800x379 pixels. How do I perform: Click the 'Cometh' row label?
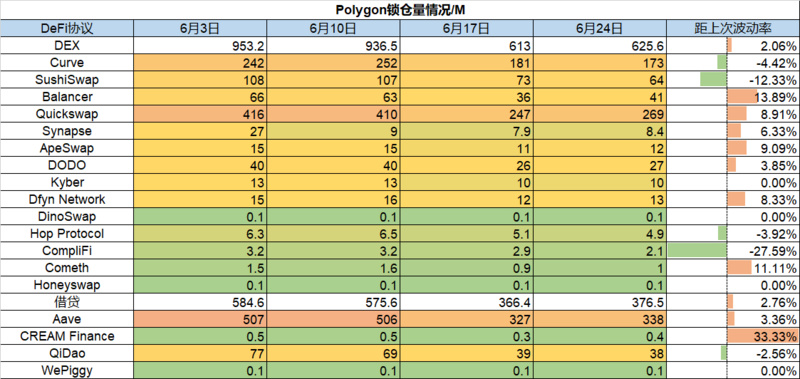click(67, 268)
